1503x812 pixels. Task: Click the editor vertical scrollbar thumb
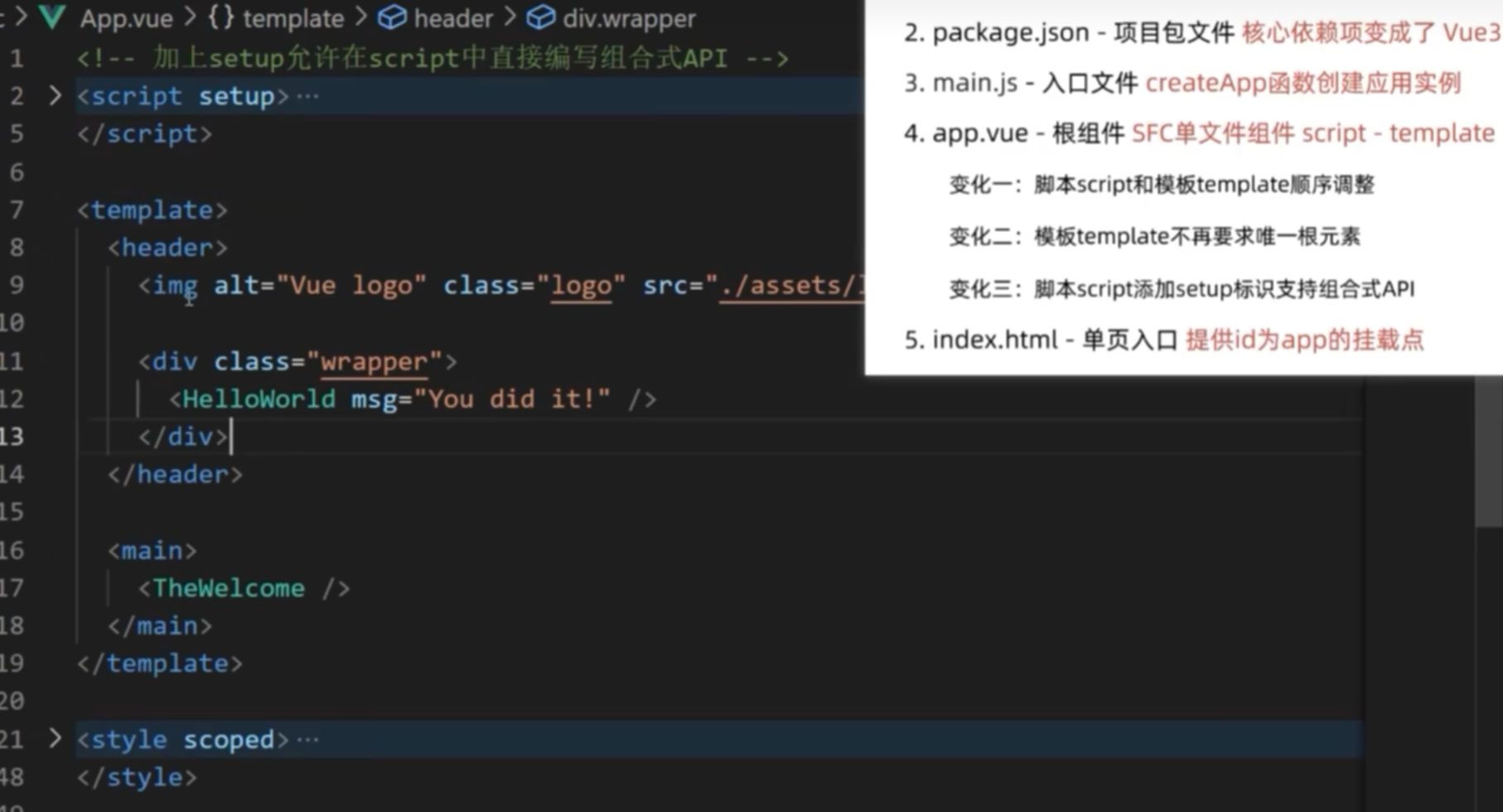point(1488,452)
